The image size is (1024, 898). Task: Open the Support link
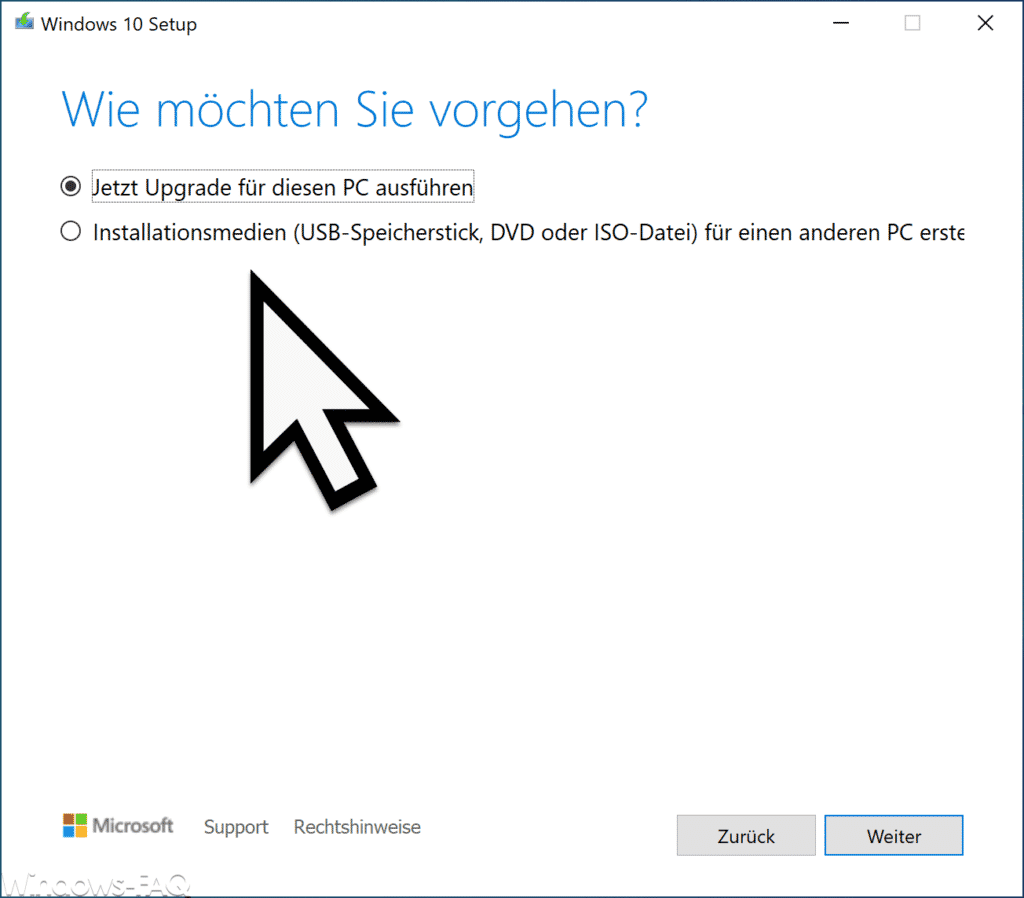click(236, 827)
